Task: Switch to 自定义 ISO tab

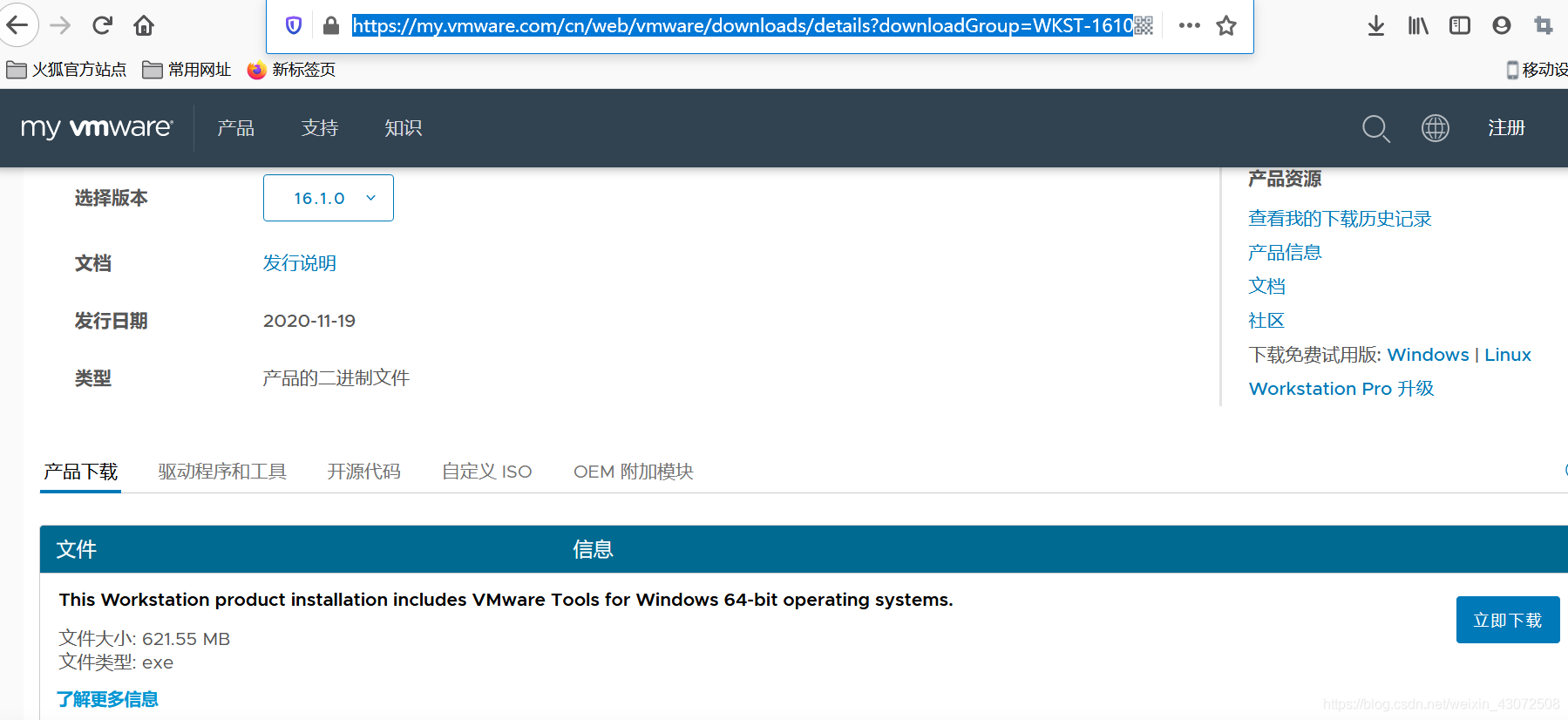Action: [486, 472]
